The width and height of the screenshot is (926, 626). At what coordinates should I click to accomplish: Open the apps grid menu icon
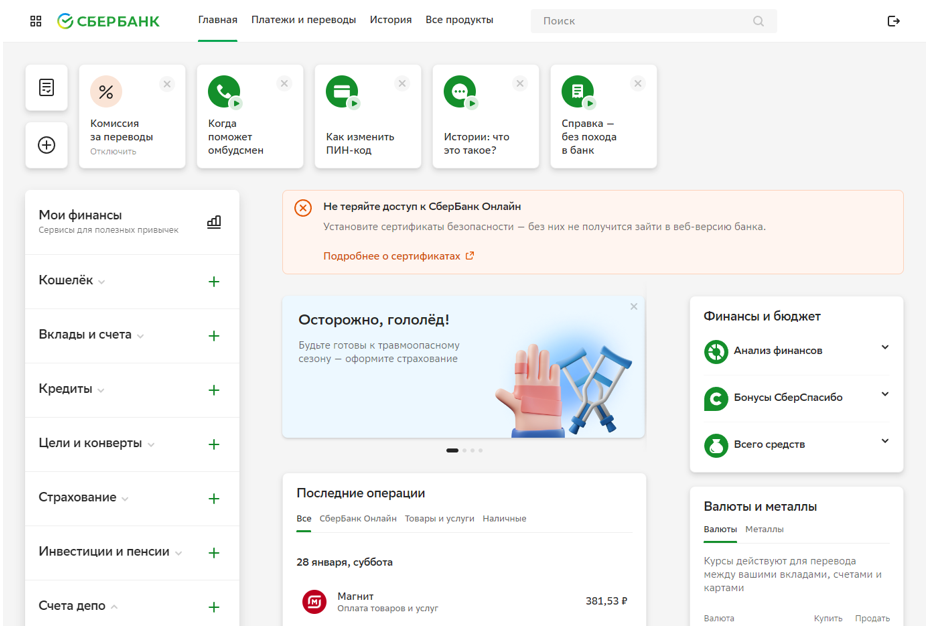(35, 21)
